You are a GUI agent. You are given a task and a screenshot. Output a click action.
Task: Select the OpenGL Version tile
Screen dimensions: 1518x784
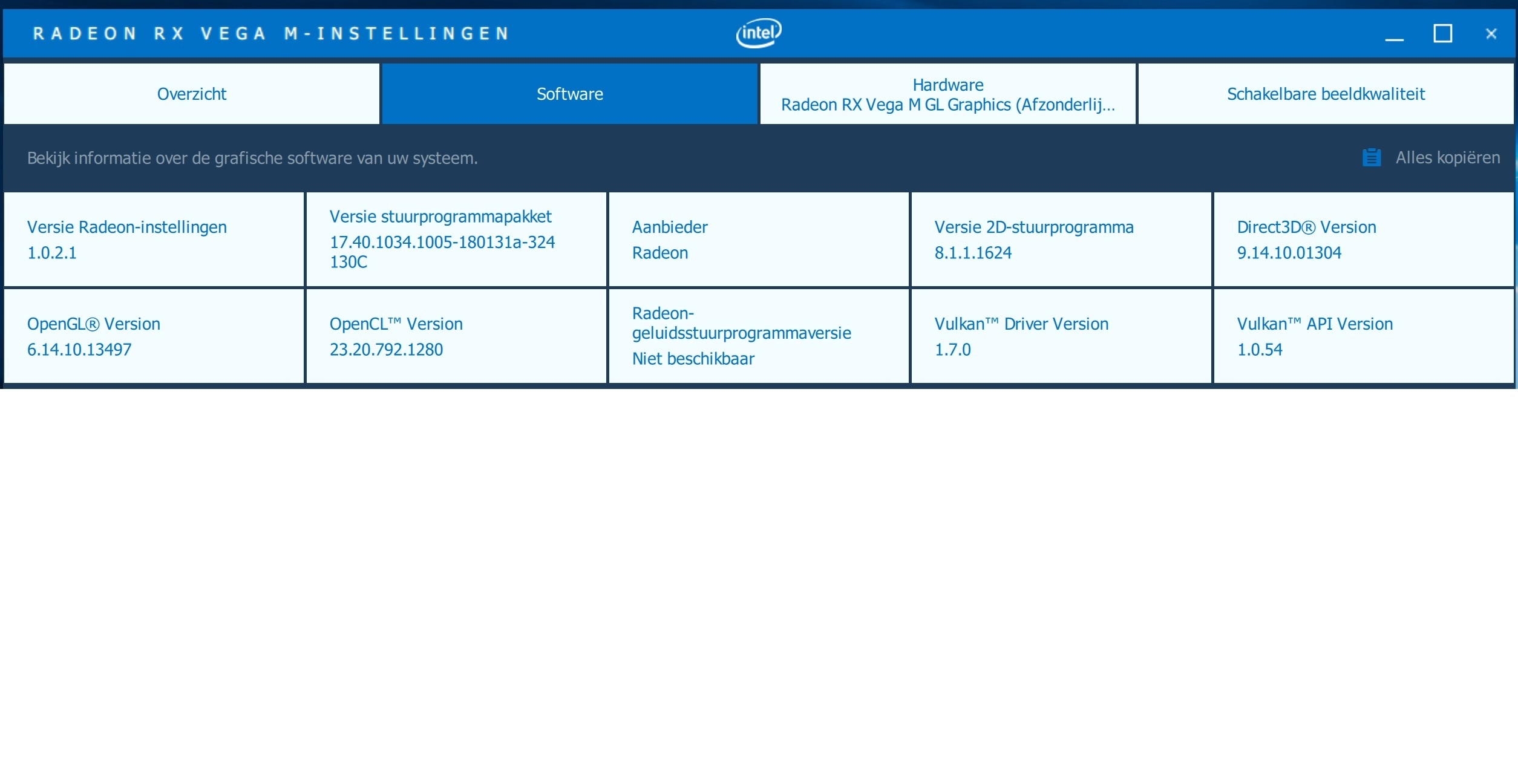pos(154,336)
